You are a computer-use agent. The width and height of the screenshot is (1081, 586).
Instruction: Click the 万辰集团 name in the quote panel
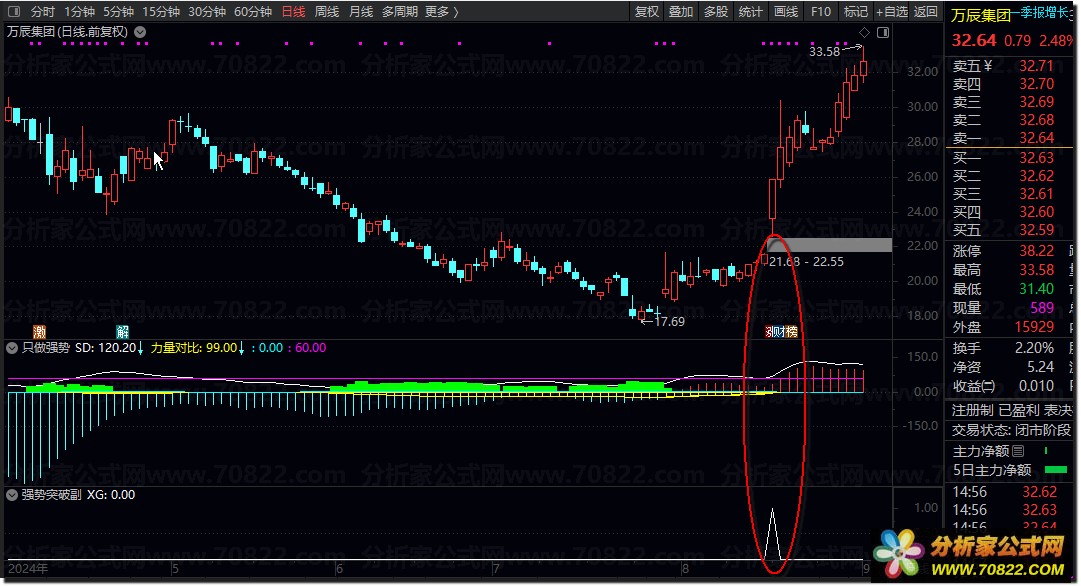pos(981,16)
